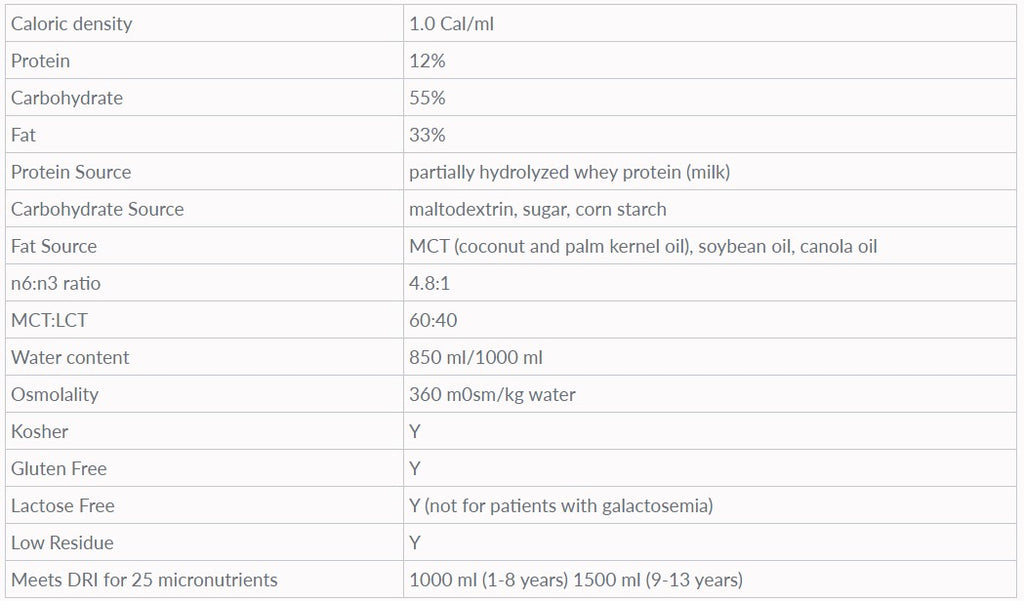Click the '60:40' MCT:LCT value
Screen dimensions: 1024x601
pyautogui.click(x=433, y=320)
